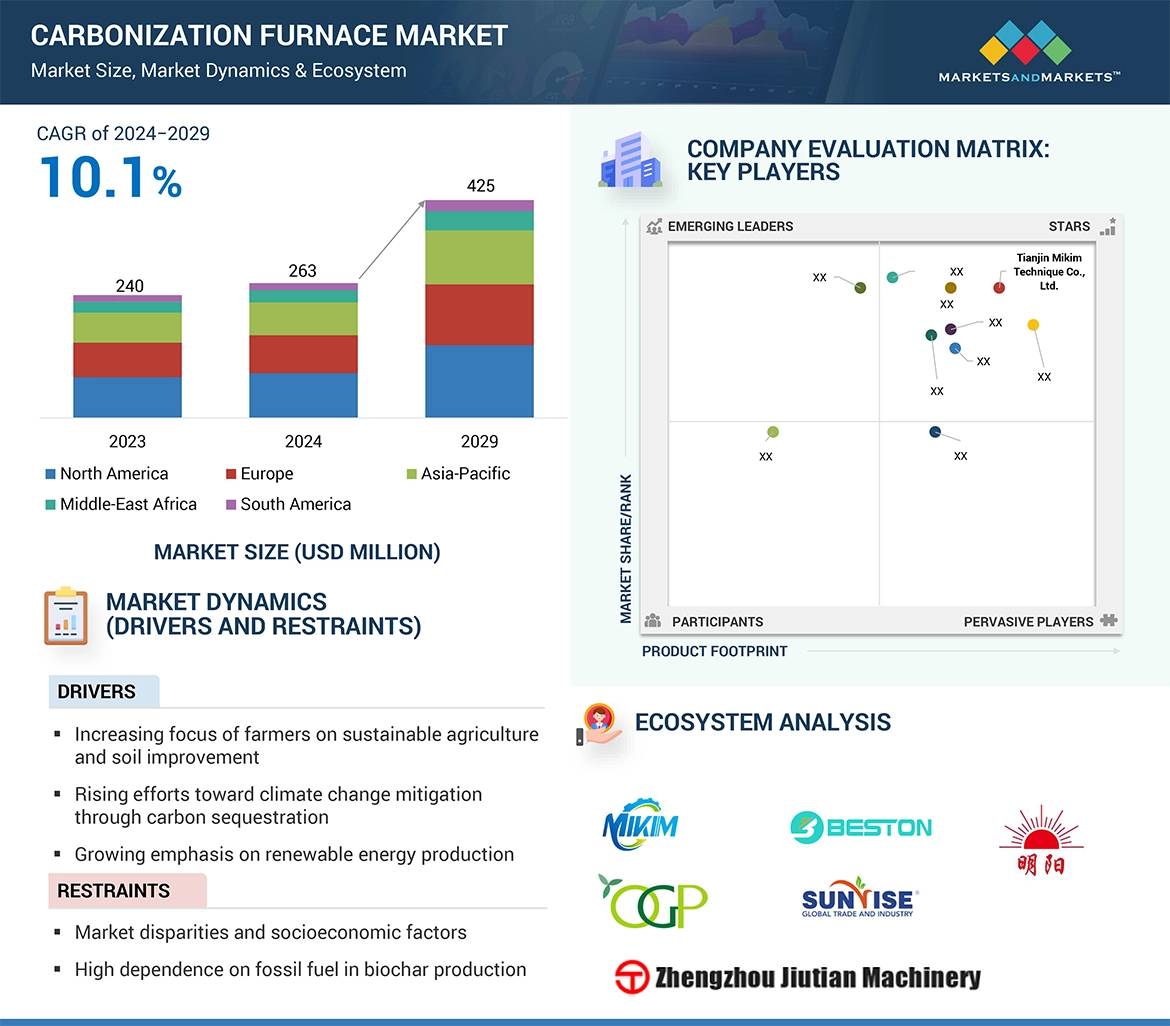This screenshot has height=1026, width=1170.
Task: Click the building icon beside Company Evaluation Matrix
Action: coord(630,162)
